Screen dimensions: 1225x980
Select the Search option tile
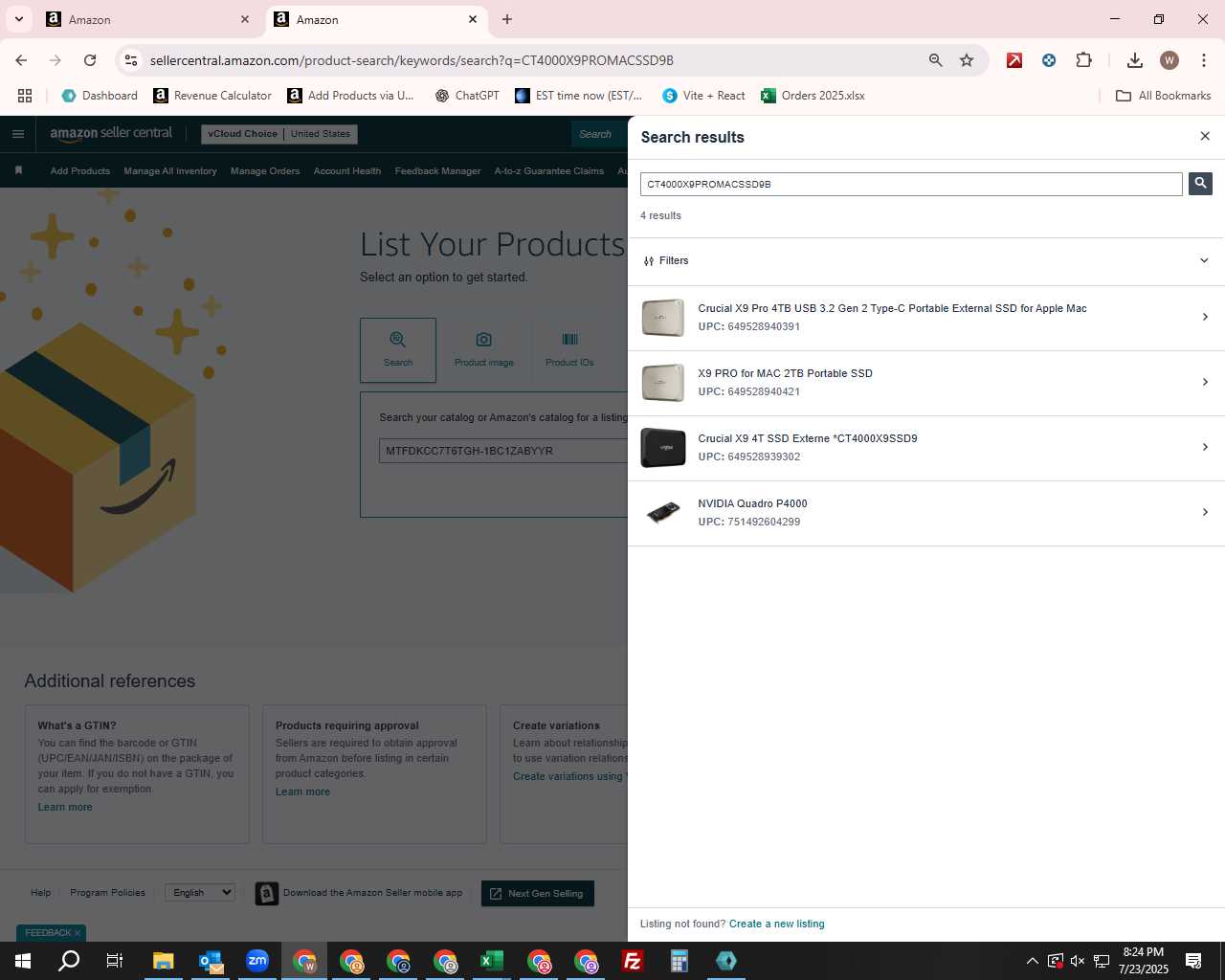point(398,349)
